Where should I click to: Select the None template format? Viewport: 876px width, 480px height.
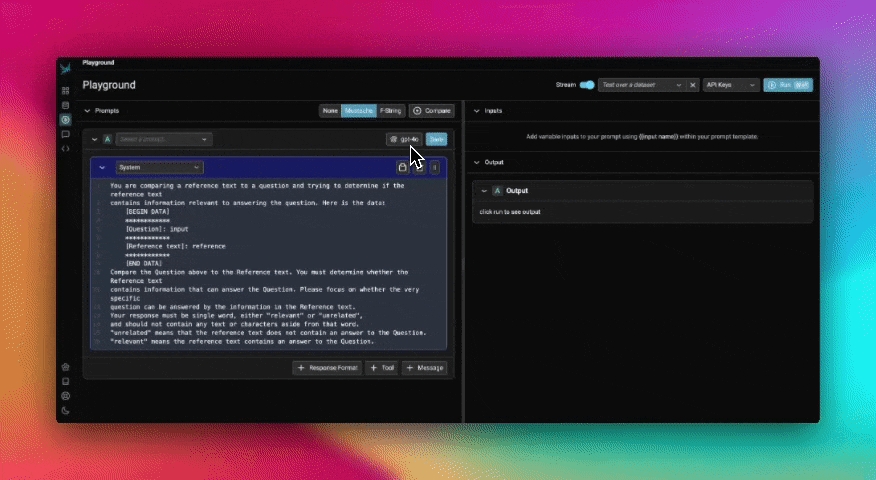click(329, 111)
